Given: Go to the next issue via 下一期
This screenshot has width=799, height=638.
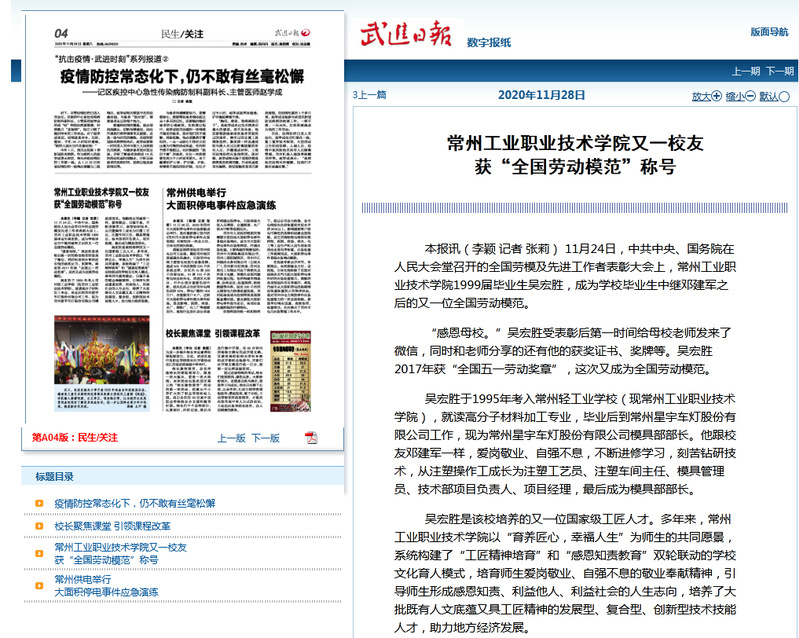Looking at the screenshot, I should click(780, 71).
